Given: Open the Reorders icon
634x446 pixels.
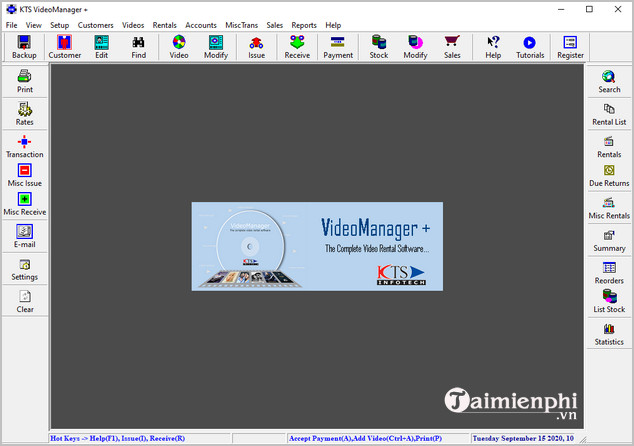Looking at the screenshot, I should click(x=609, y=273).
